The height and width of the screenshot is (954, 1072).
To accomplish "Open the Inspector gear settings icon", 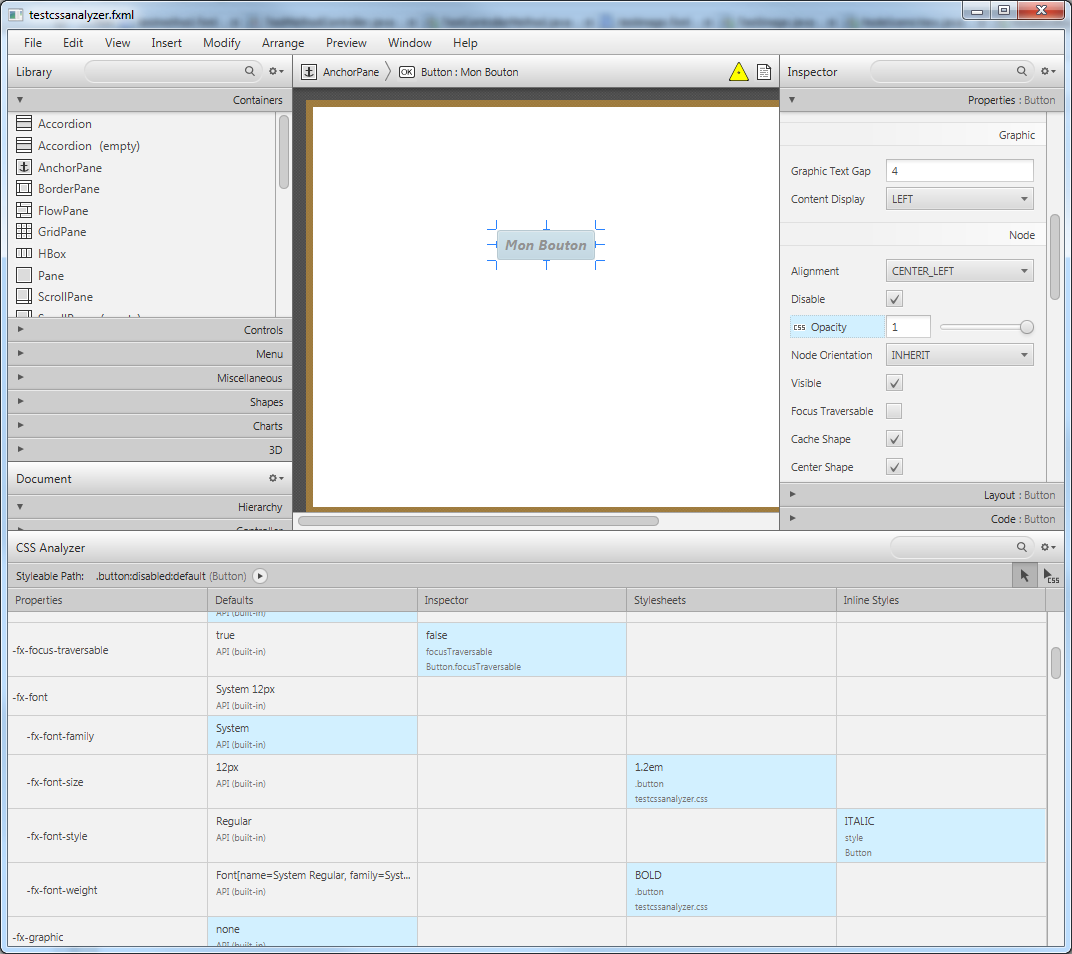I will coord(1047,72).
